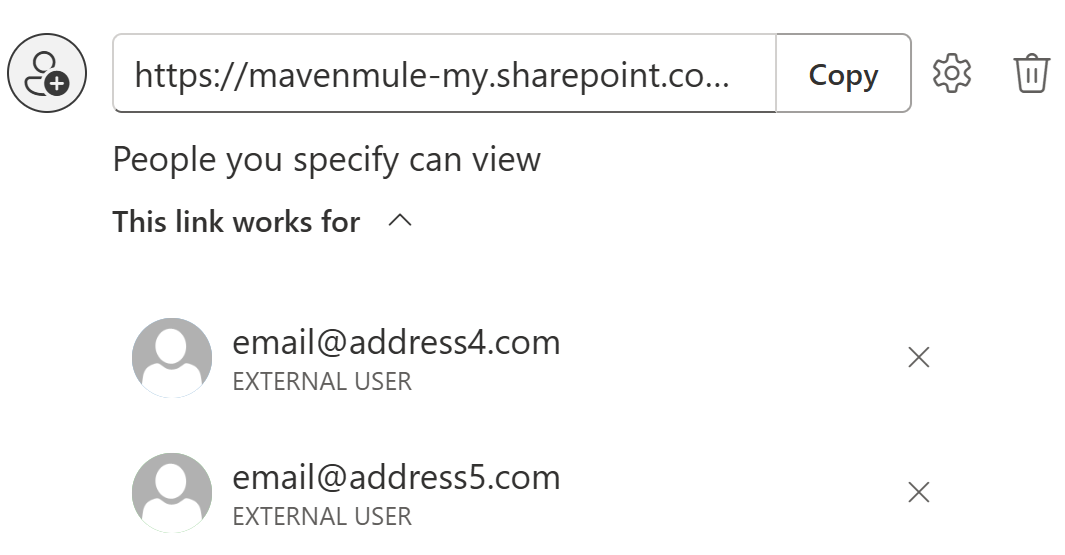Remove email@address5.com from the link
Image resolution: width=1065 pixels, height=555 pixels.
(x=918, y=492)
